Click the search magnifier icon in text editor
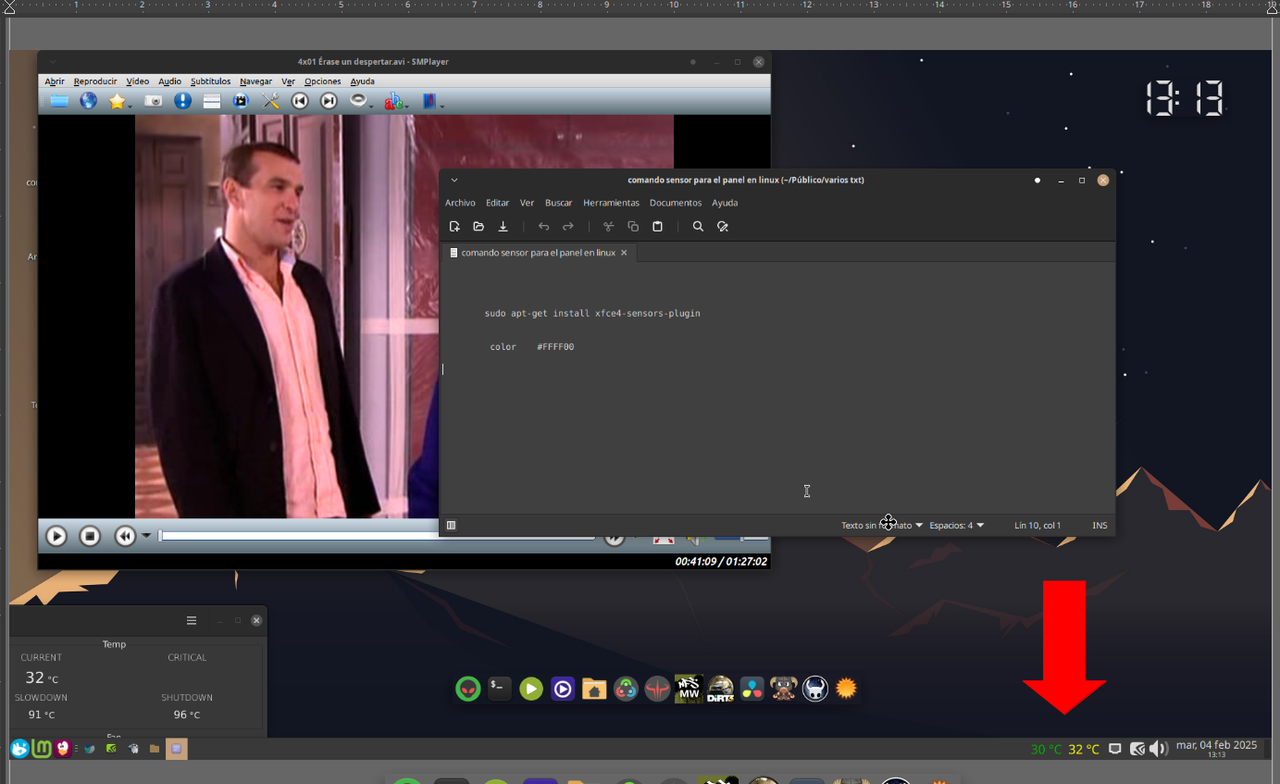 (698, 227)
